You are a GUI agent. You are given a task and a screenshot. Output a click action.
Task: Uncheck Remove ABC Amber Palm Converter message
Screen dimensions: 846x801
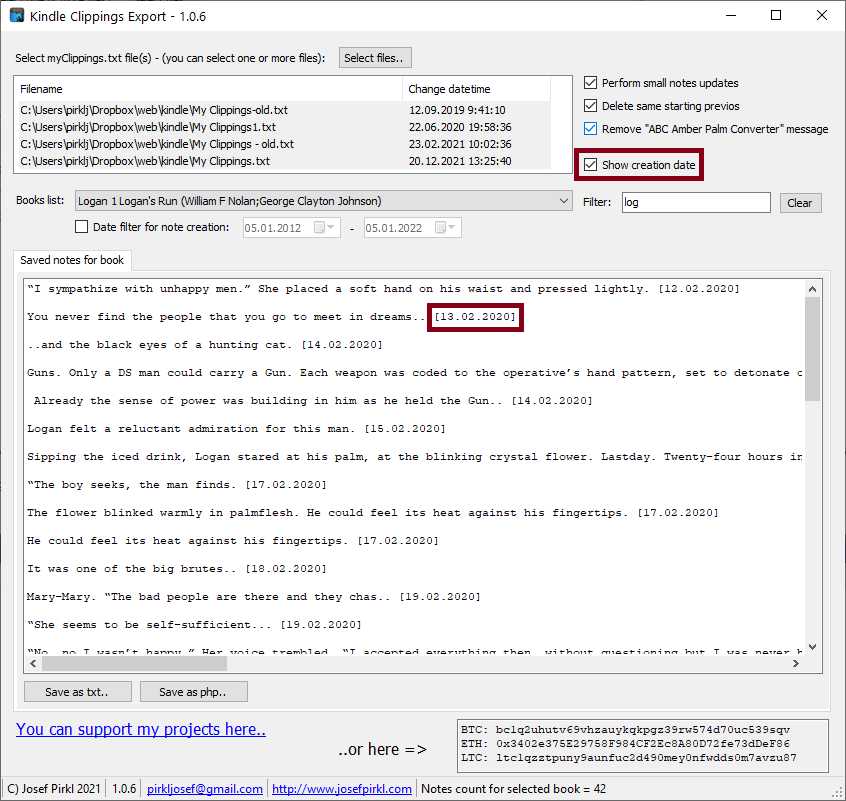[590, 129]
